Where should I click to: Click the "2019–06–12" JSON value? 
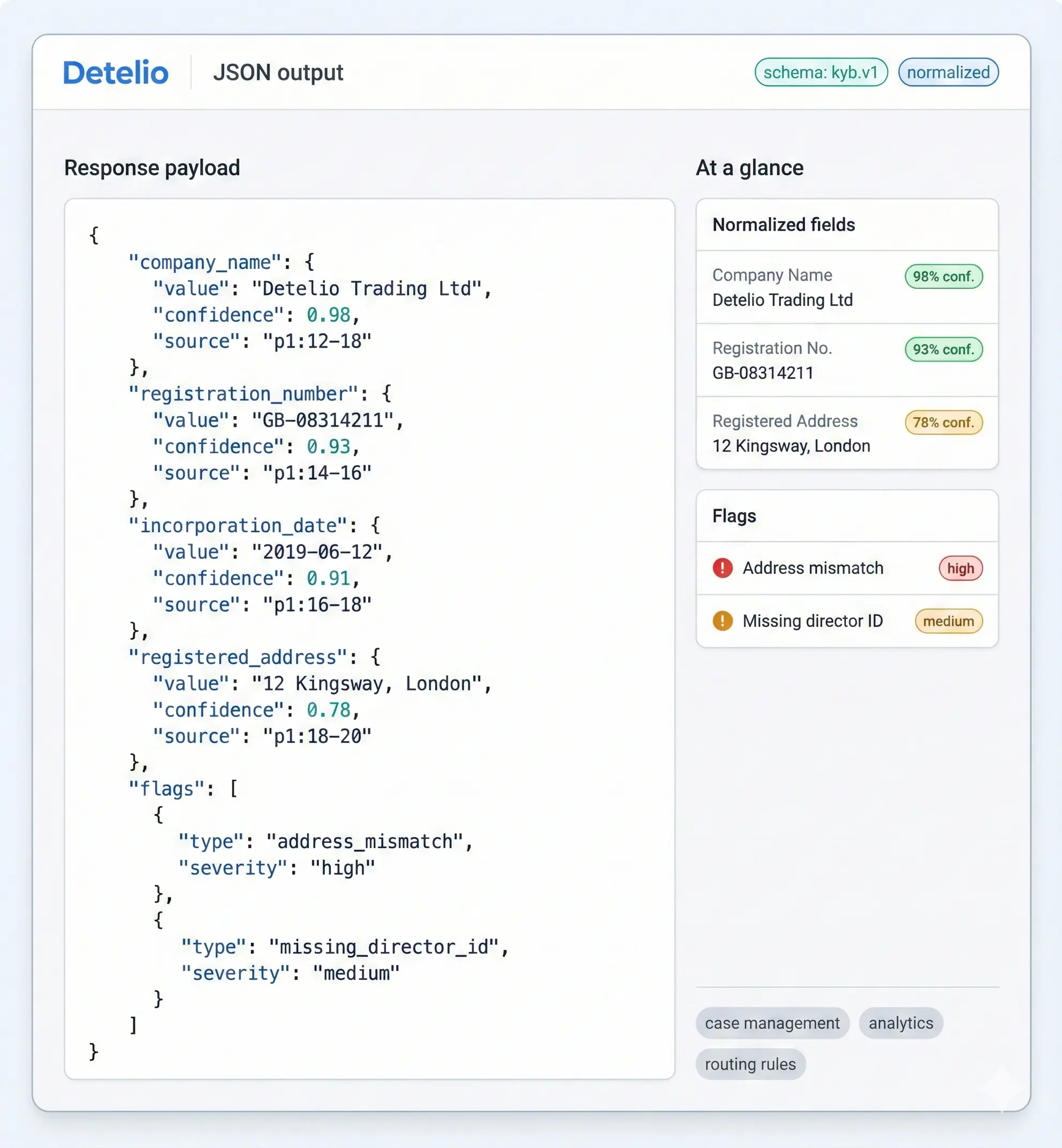coord(317,552)
